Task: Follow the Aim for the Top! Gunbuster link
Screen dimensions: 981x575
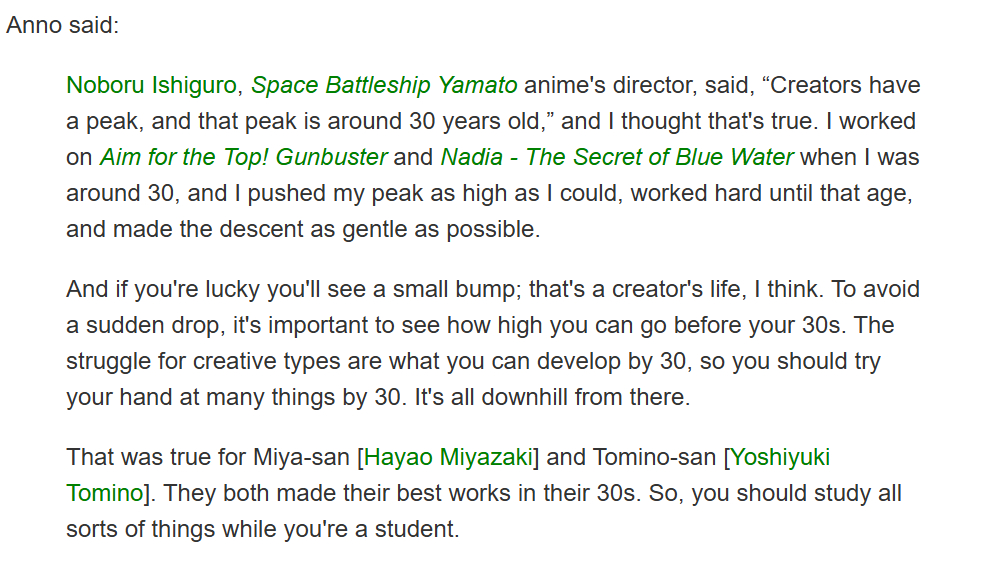Action: [243, 158]
